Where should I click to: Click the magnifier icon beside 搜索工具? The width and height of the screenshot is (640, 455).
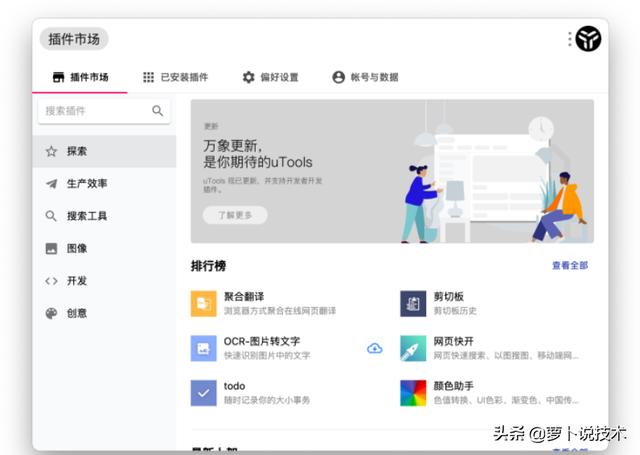(51, 216)
